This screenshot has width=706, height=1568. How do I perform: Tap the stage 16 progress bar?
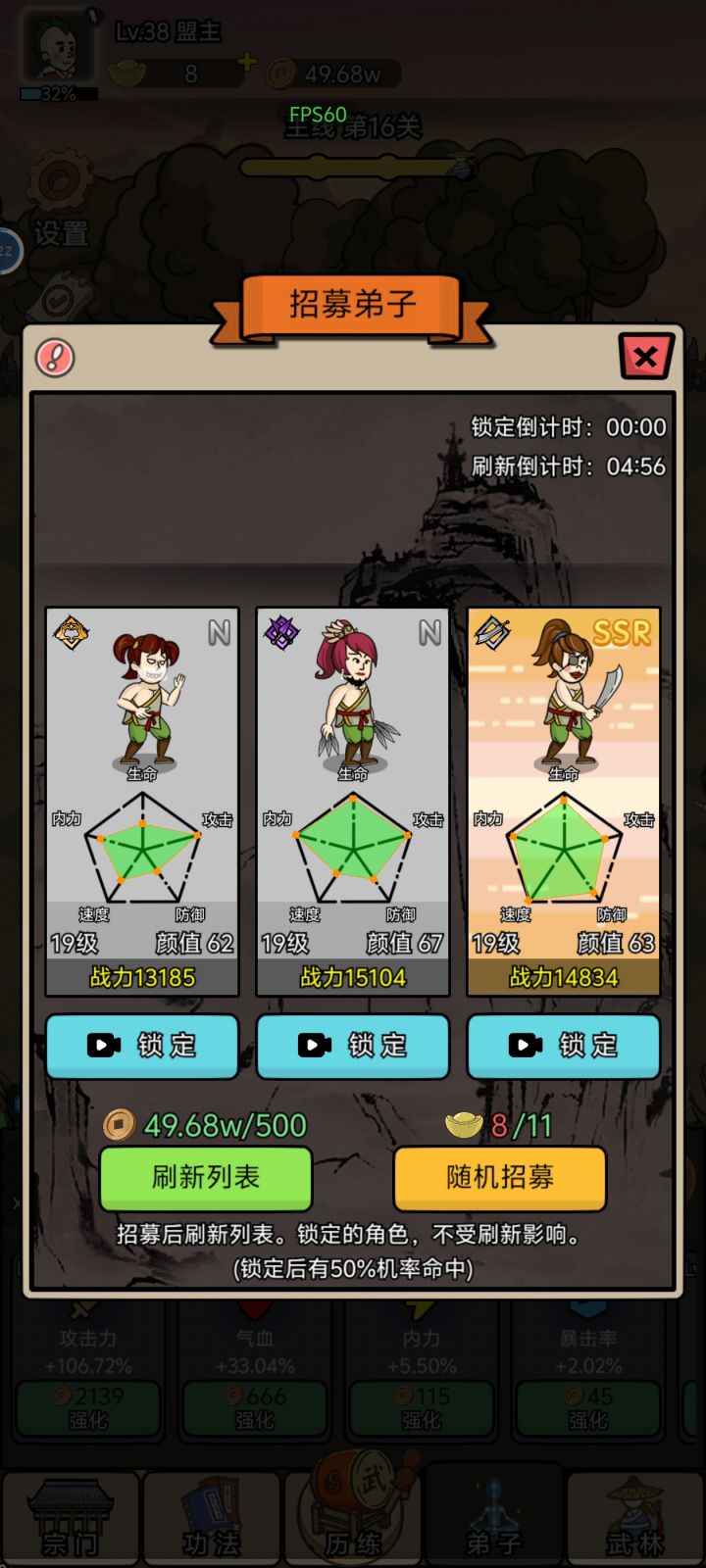point(353,168)
